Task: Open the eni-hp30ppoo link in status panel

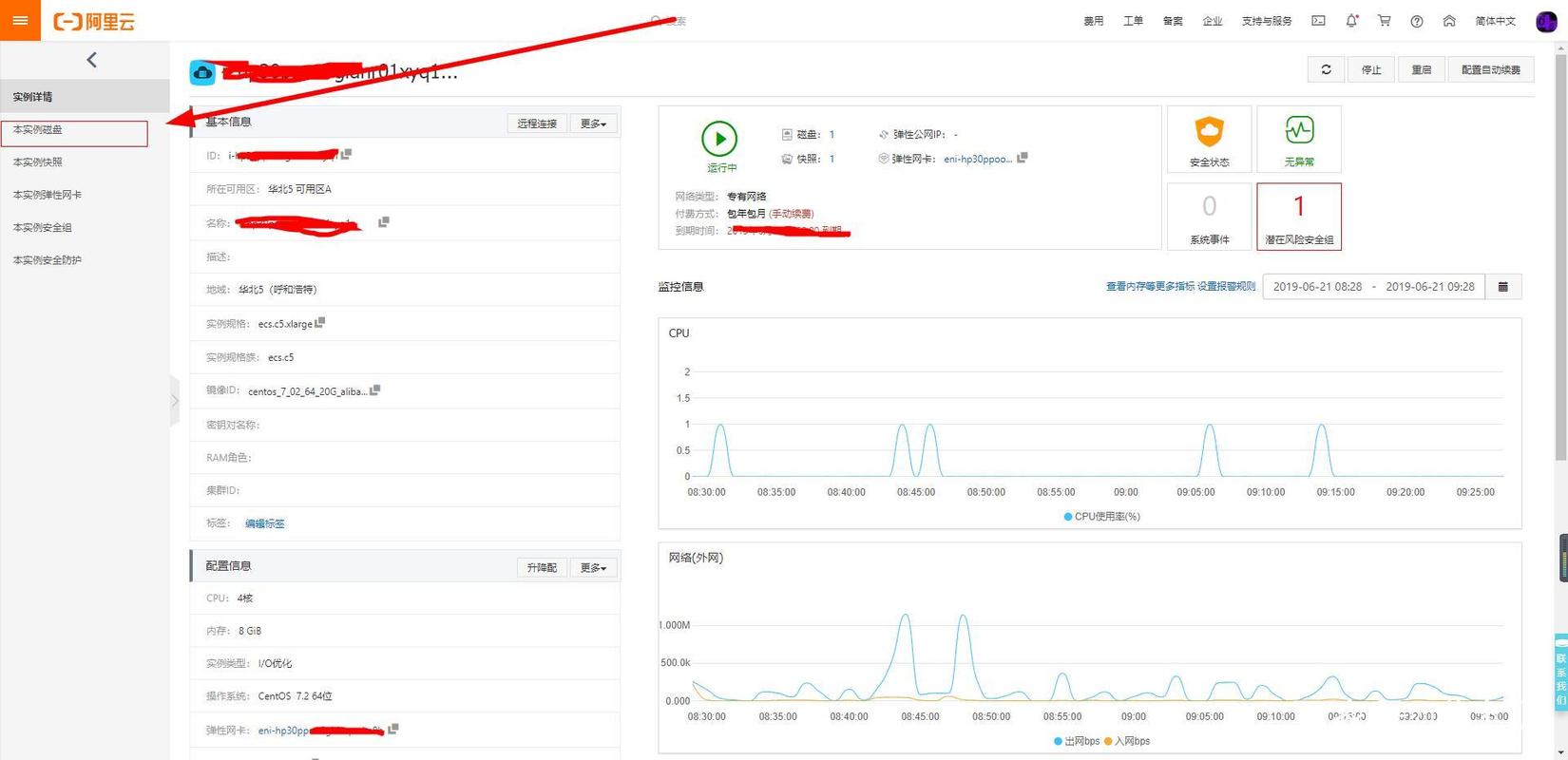Action: click(978, 159)
